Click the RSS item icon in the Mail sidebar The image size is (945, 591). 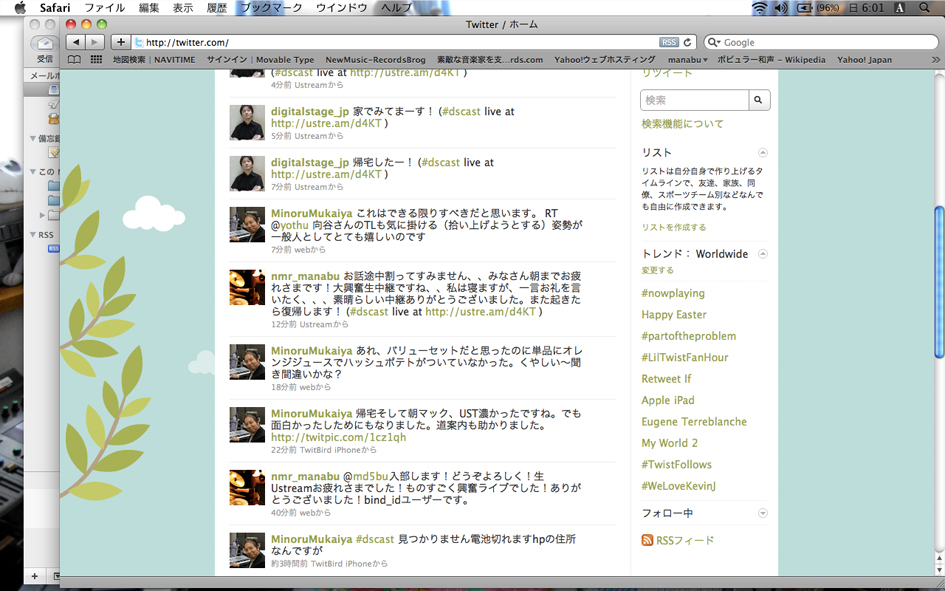54,248
